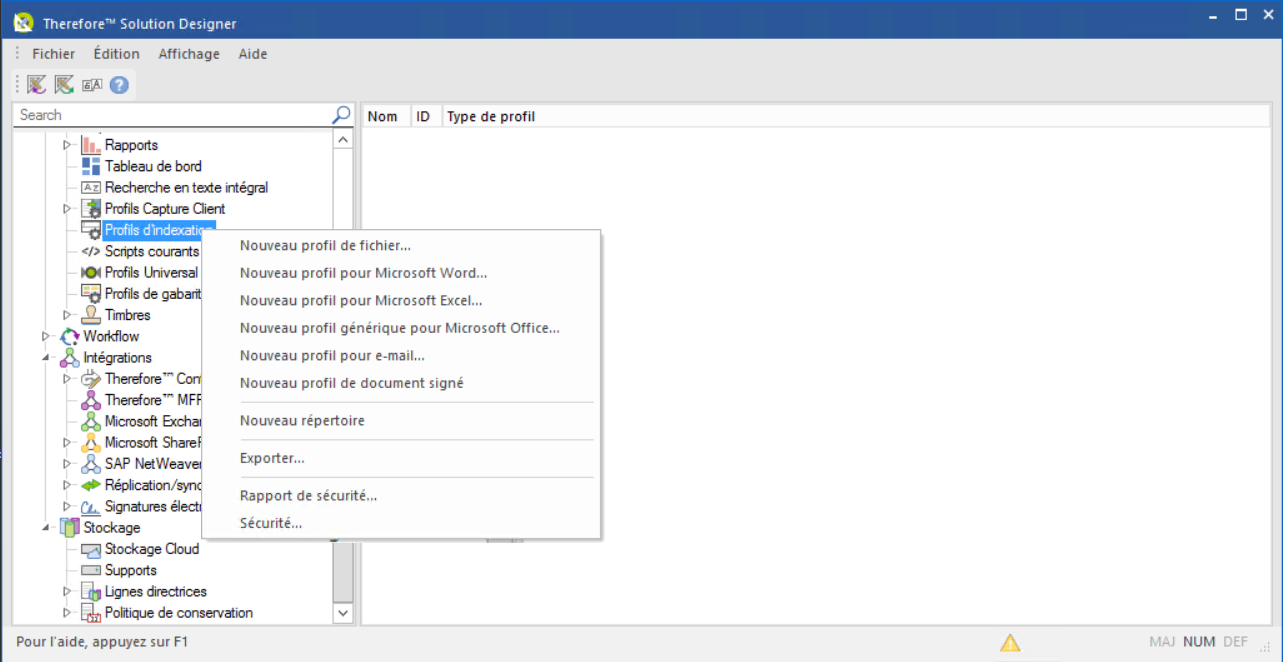1283x662 pixels.
Task: Click the Scripts courants code icon
Action: pos(91,251)
